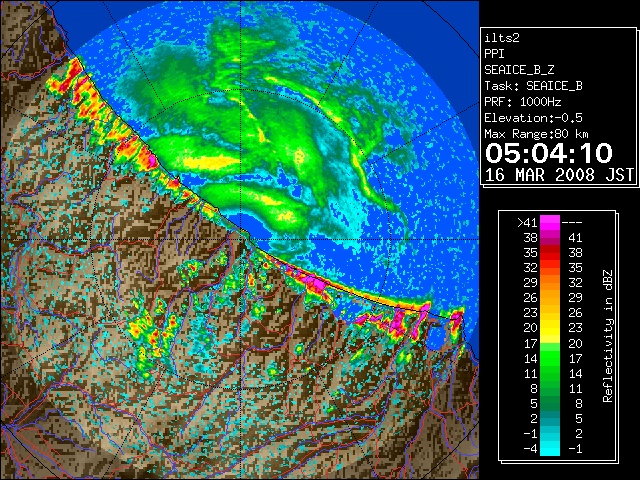The width and height of the screenshot is (640, 480).
Task: Click the '17' legend value in left column
Action: 531,343
